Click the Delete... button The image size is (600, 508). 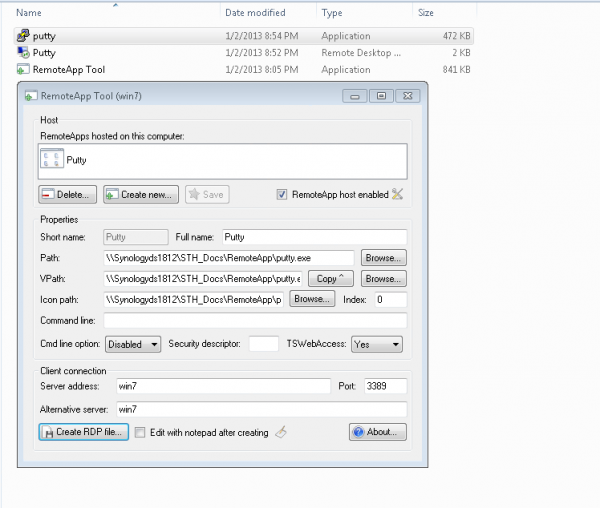(67, 194)
